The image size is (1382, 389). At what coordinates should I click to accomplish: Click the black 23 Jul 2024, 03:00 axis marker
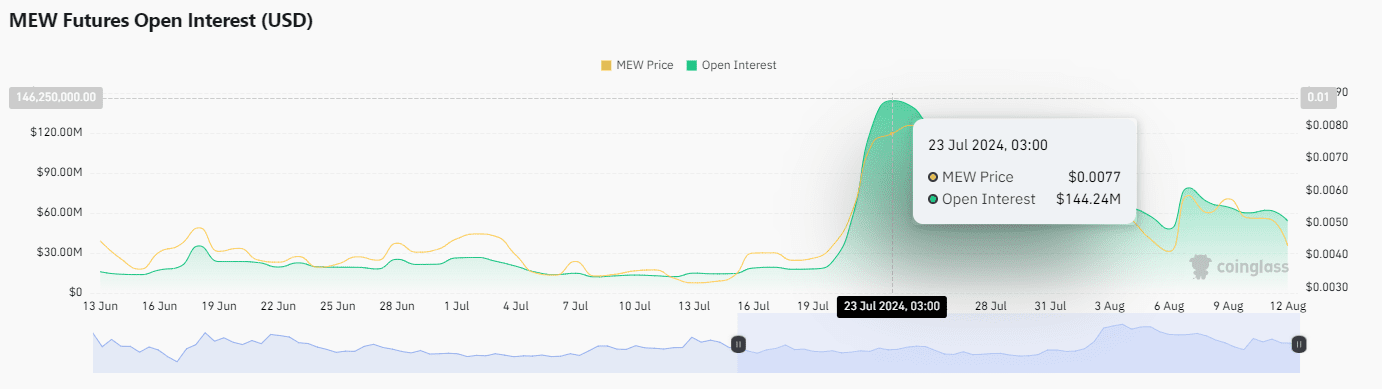pos(892,307)
